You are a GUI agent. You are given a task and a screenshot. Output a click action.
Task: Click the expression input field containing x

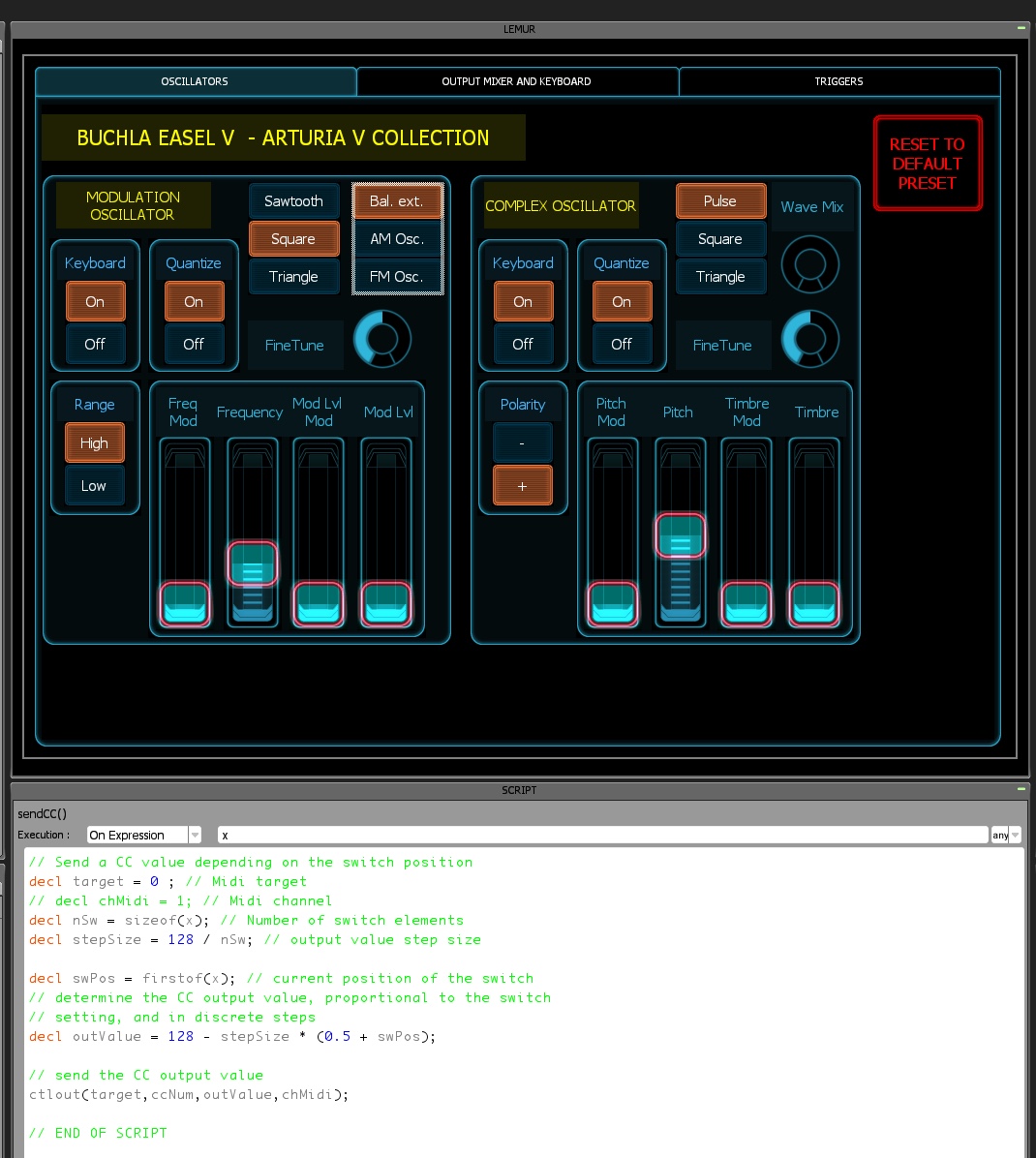(x=602, y=835)
